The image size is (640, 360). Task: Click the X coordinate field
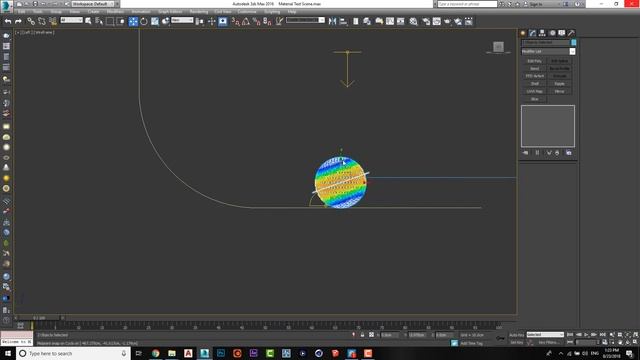click(x=390, y=335)
